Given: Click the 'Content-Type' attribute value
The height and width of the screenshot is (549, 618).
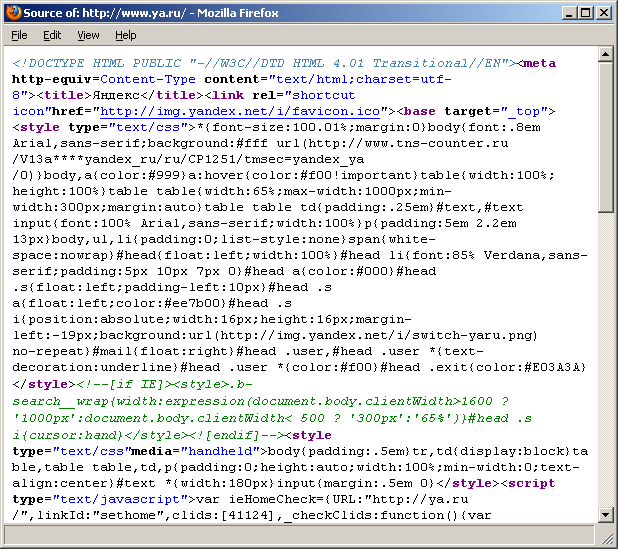Looking at the screenshot, I should click(148, 79).
